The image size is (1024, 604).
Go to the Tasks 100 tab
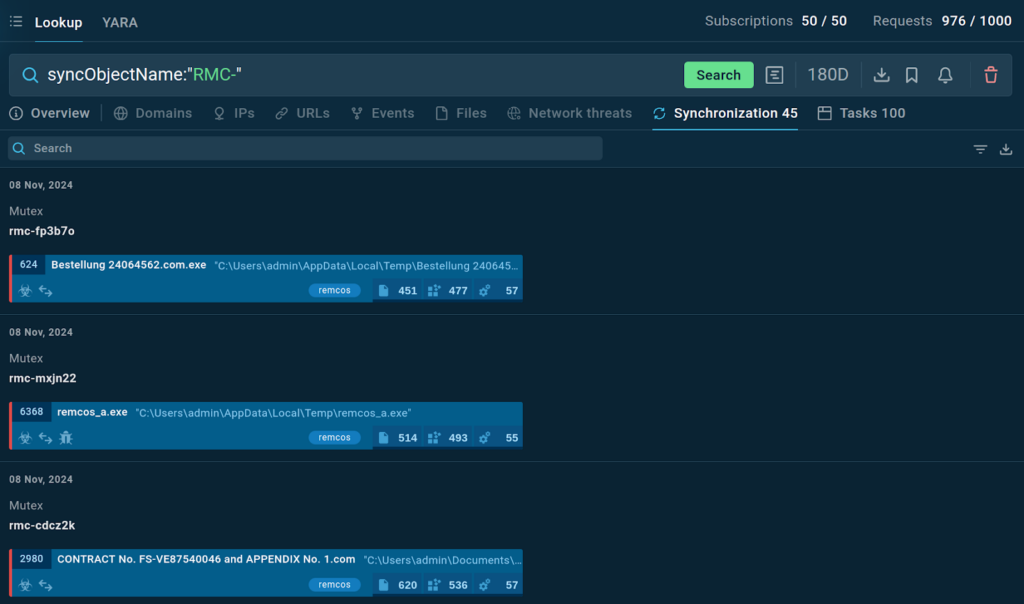861,113
